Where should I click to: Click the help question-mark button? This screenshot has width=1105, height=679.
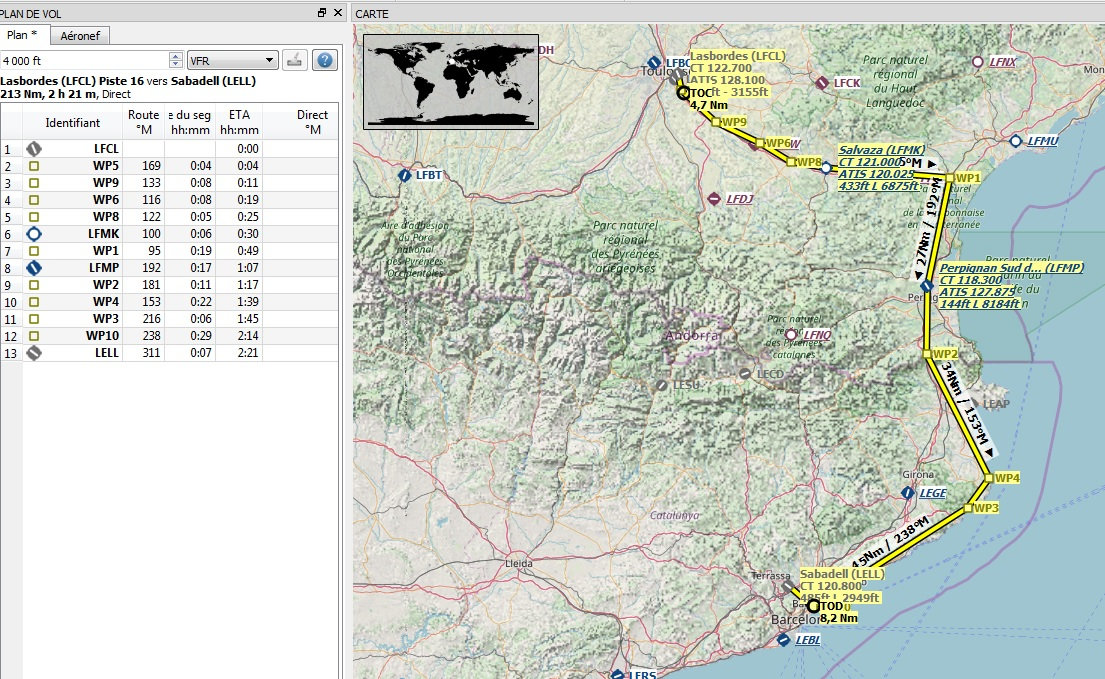324,60
